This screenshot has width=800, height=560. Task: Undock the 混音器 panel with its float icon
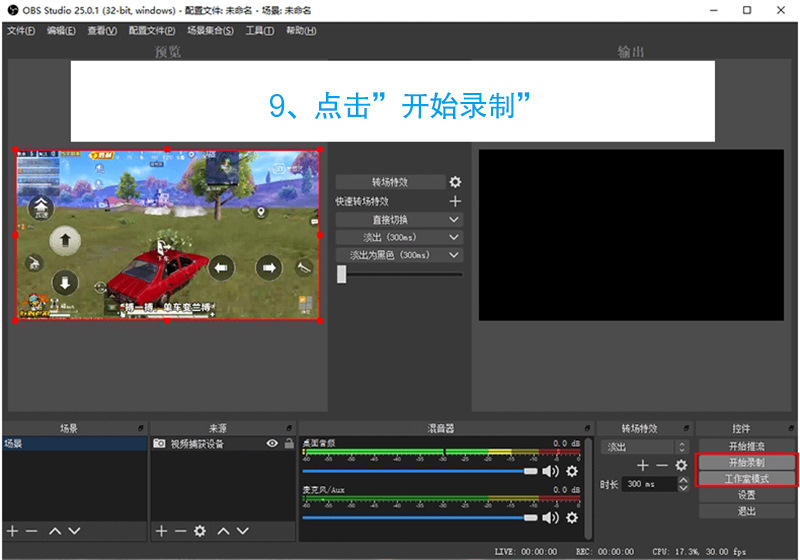click(x=588, y=428)
